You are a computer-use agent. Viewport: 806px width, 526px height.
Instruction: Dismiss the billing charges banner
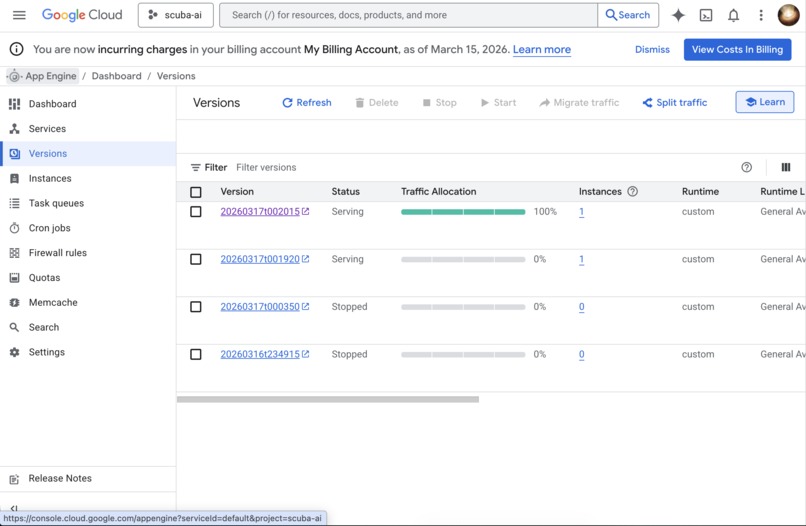(x=652, y=49)
